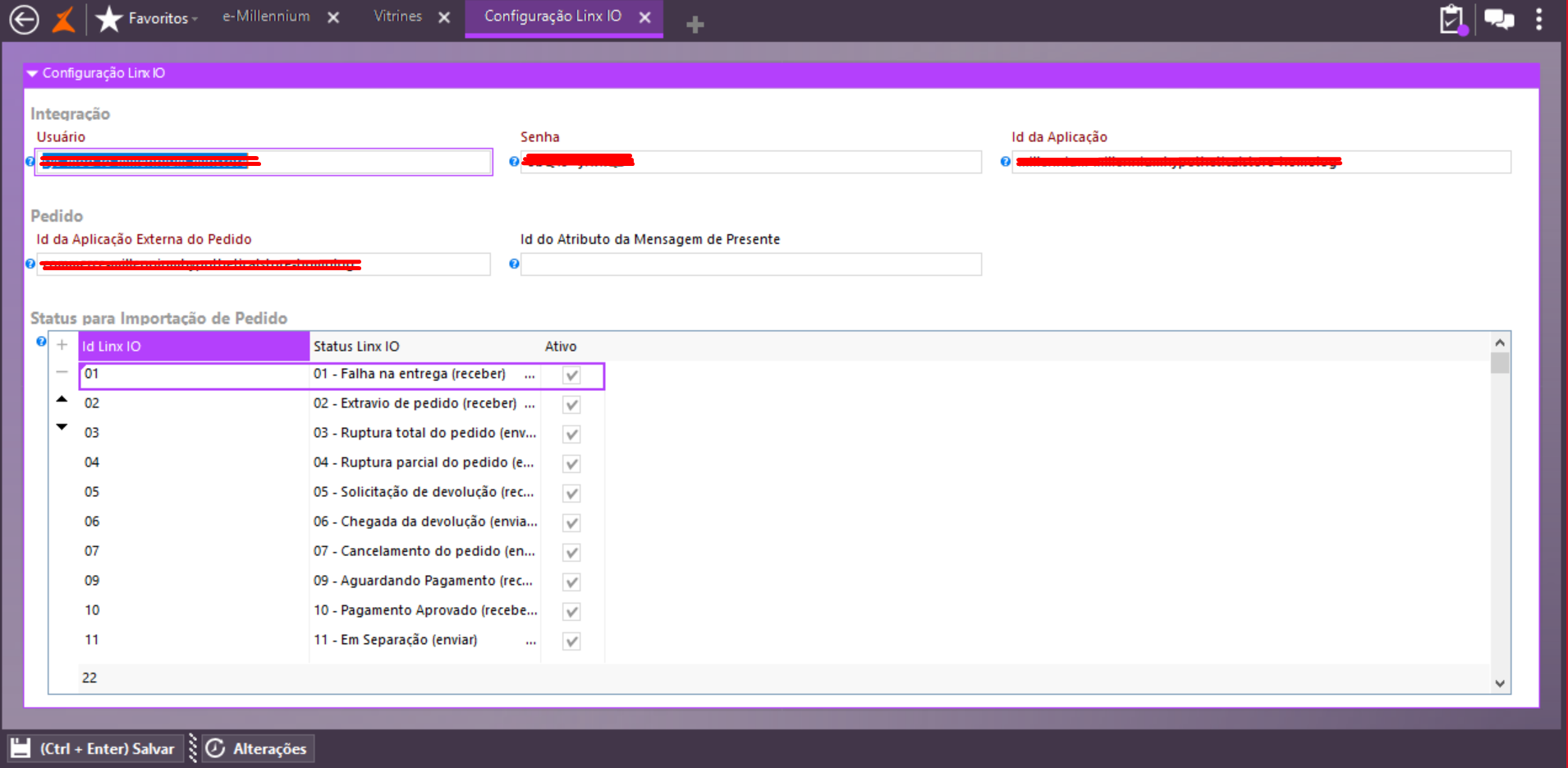
Task: Open the Alterações change history button
Action: [258, 749]
